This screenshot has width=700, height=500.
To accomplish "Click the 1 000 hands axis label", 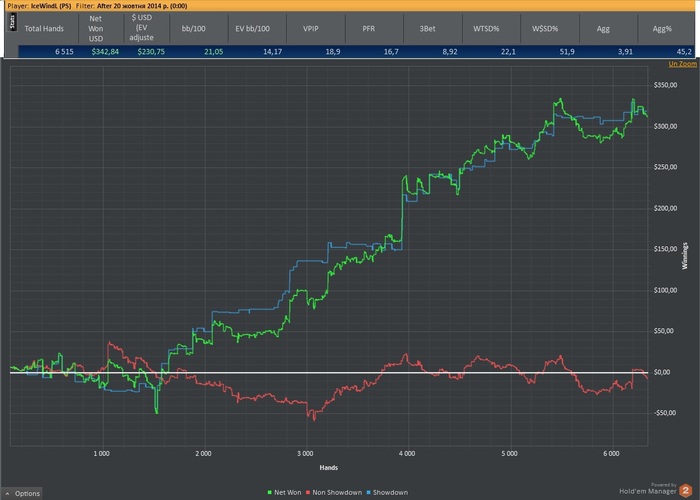I will tap(101, 454).
